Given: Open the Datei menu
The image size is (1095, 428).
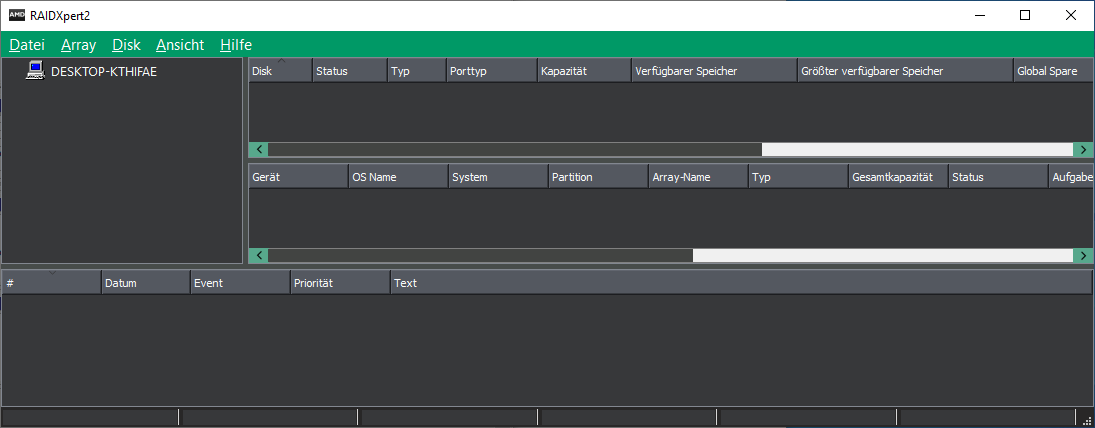Looking at the screenshot, I should point(27,45).
